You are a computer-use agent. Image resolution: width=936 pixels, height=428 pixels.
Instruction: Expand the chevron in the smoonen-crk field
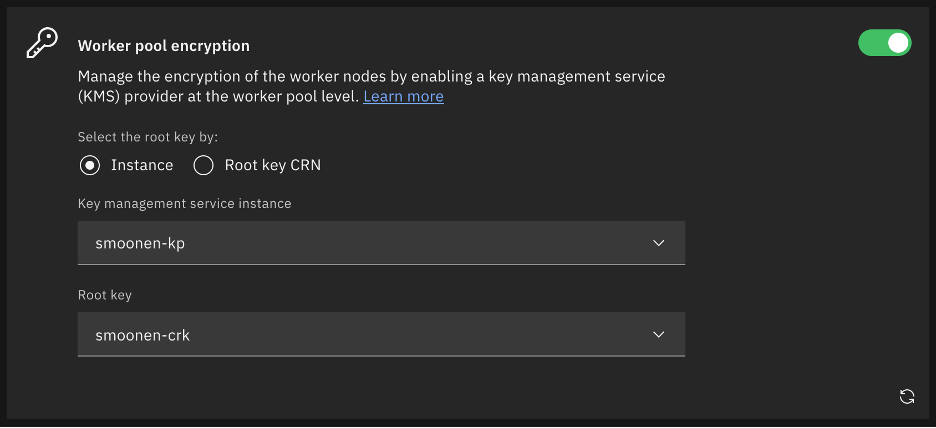(x=658, y=335)
